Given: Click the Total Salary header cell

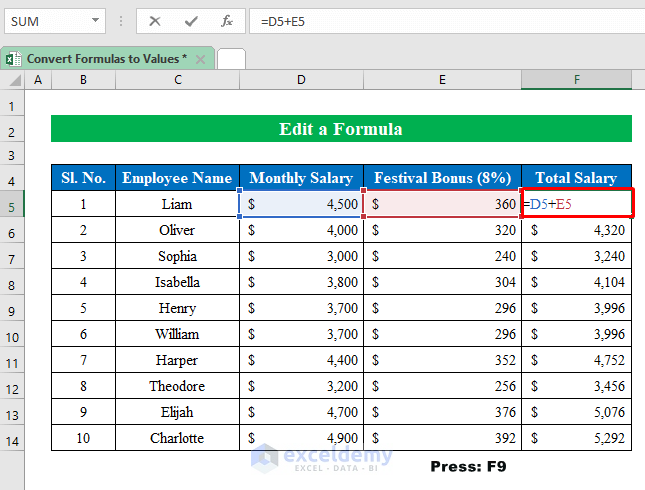Looking at the screenshot, I should tap(577, 178).
